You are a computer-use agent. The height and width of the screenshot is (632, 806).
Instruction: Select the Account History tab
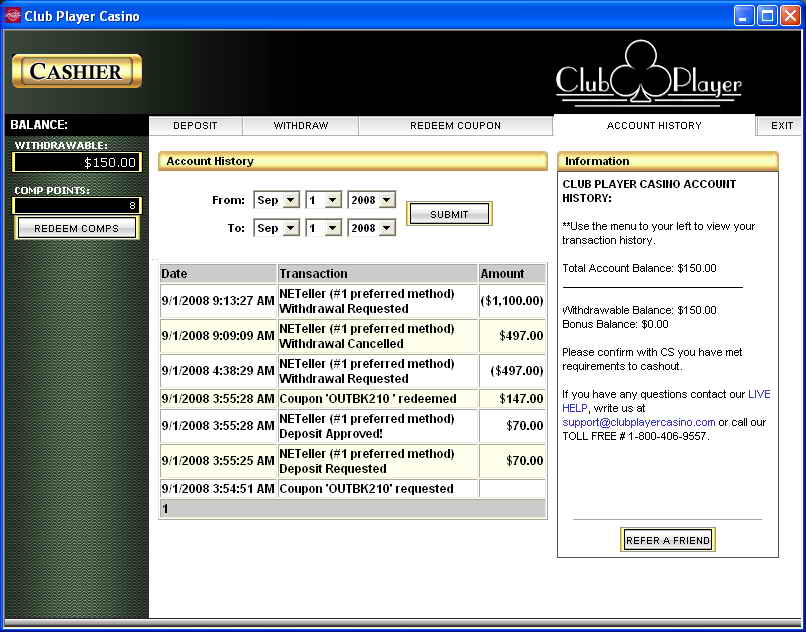[654, 125]
